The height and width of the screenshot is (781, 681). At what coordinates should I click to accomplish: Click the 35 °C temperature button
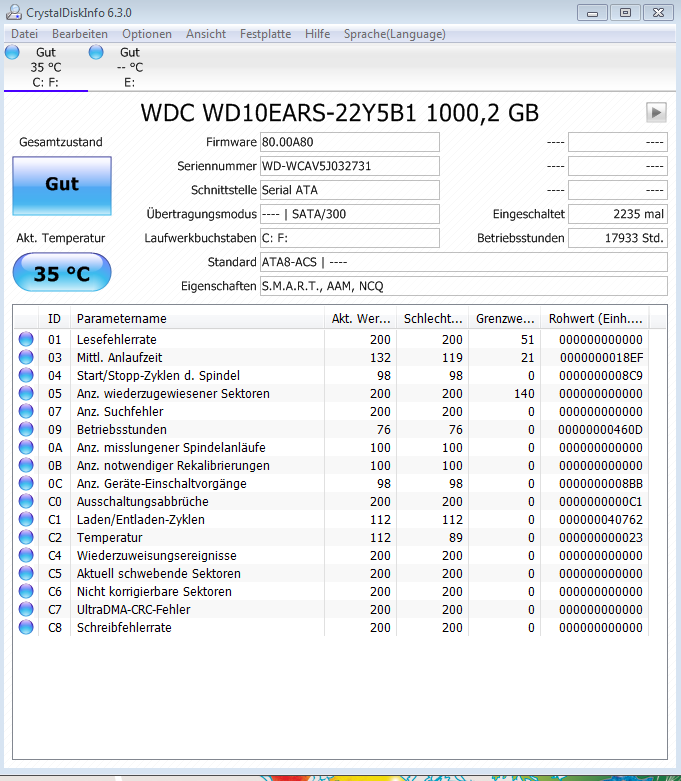(x=62, y=272)
